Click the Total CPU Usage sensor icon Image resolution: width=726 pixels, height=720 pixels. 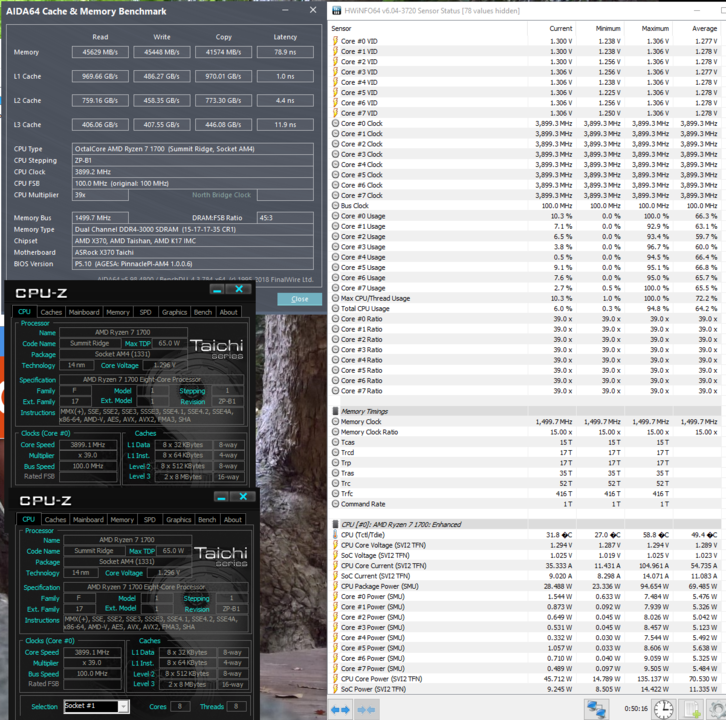coord(336,308)
